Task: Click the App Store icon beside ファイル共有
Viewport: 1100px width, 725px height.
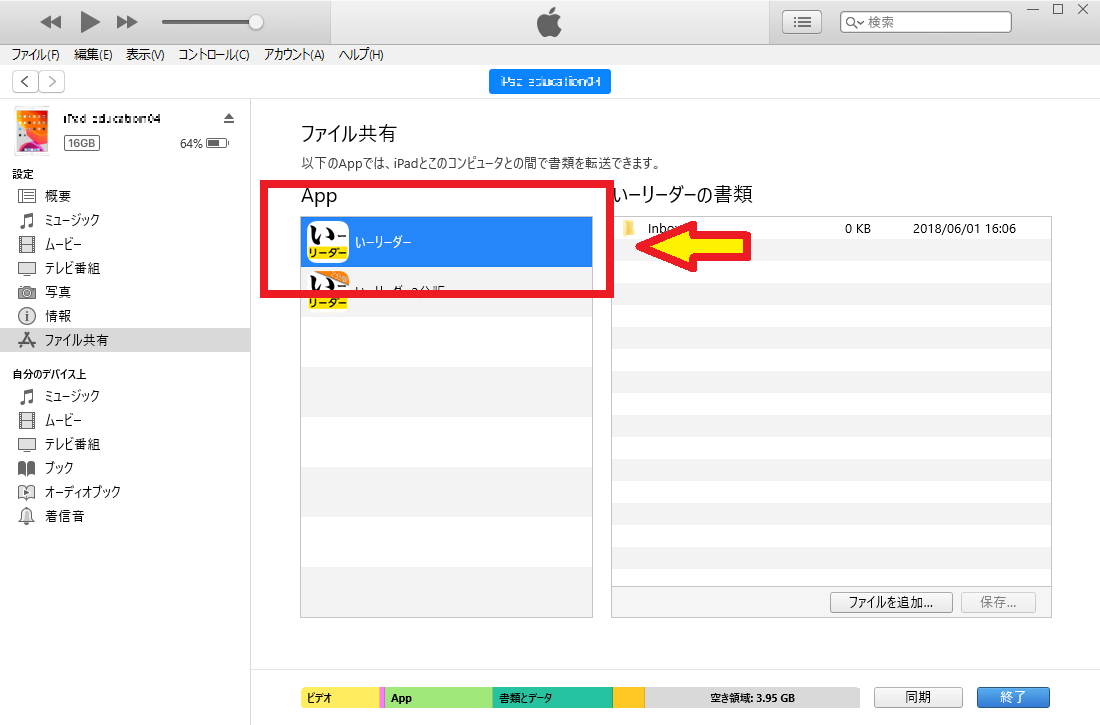Action: point(27,340)
